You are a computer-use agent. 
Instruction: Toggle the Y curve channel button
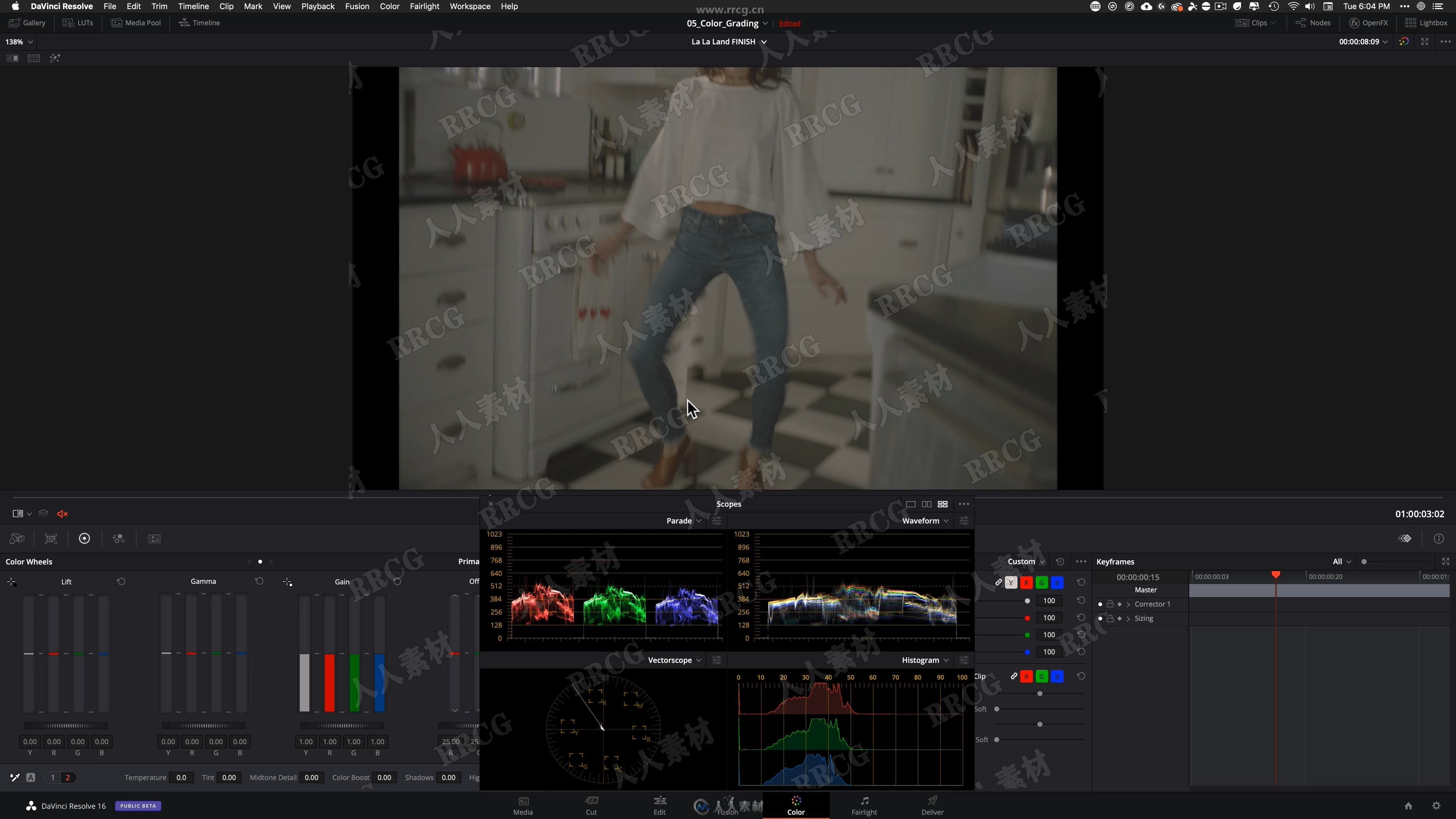coord(1011,582)
